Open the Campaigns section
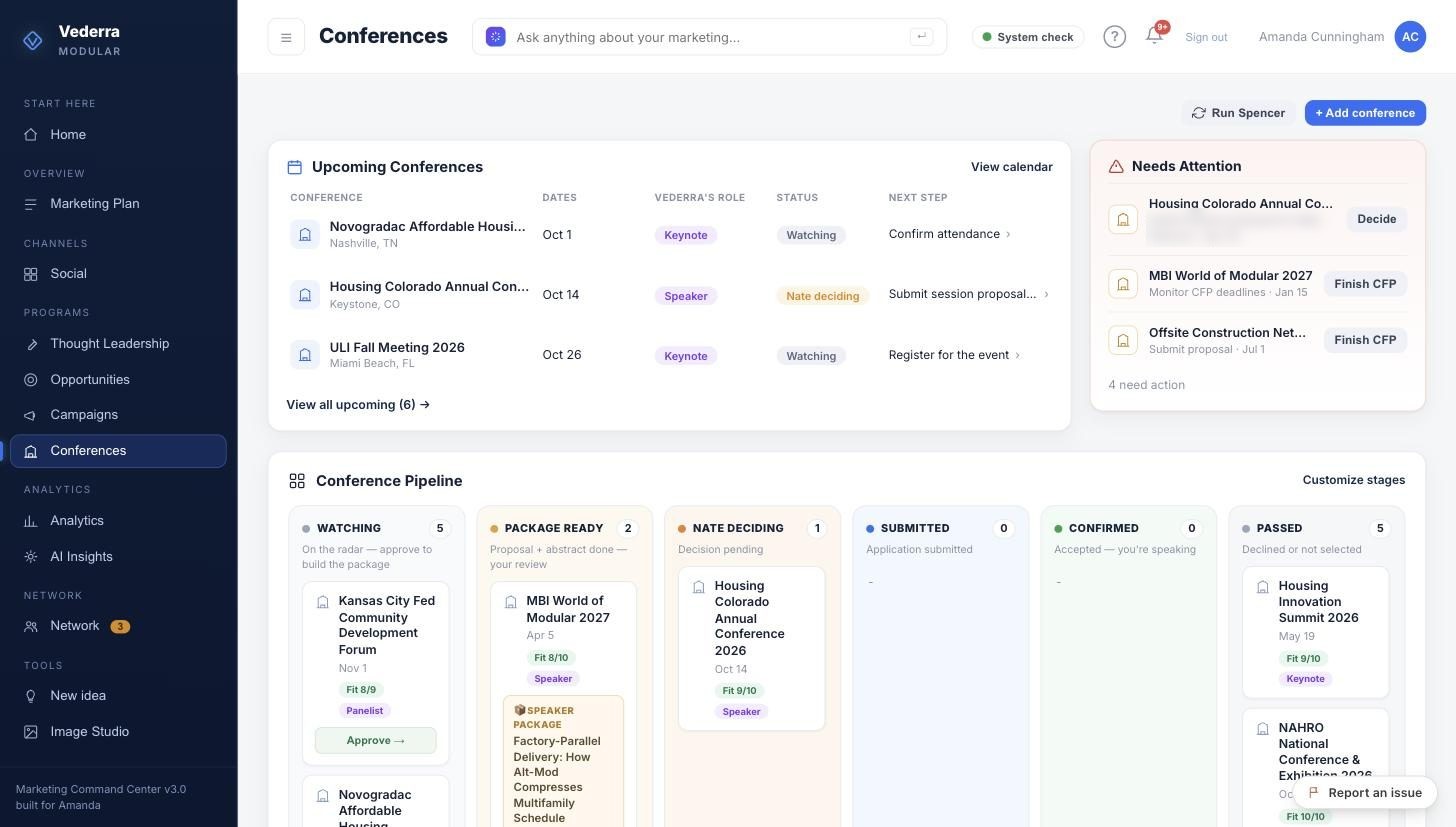 click(x=118, y=415)
